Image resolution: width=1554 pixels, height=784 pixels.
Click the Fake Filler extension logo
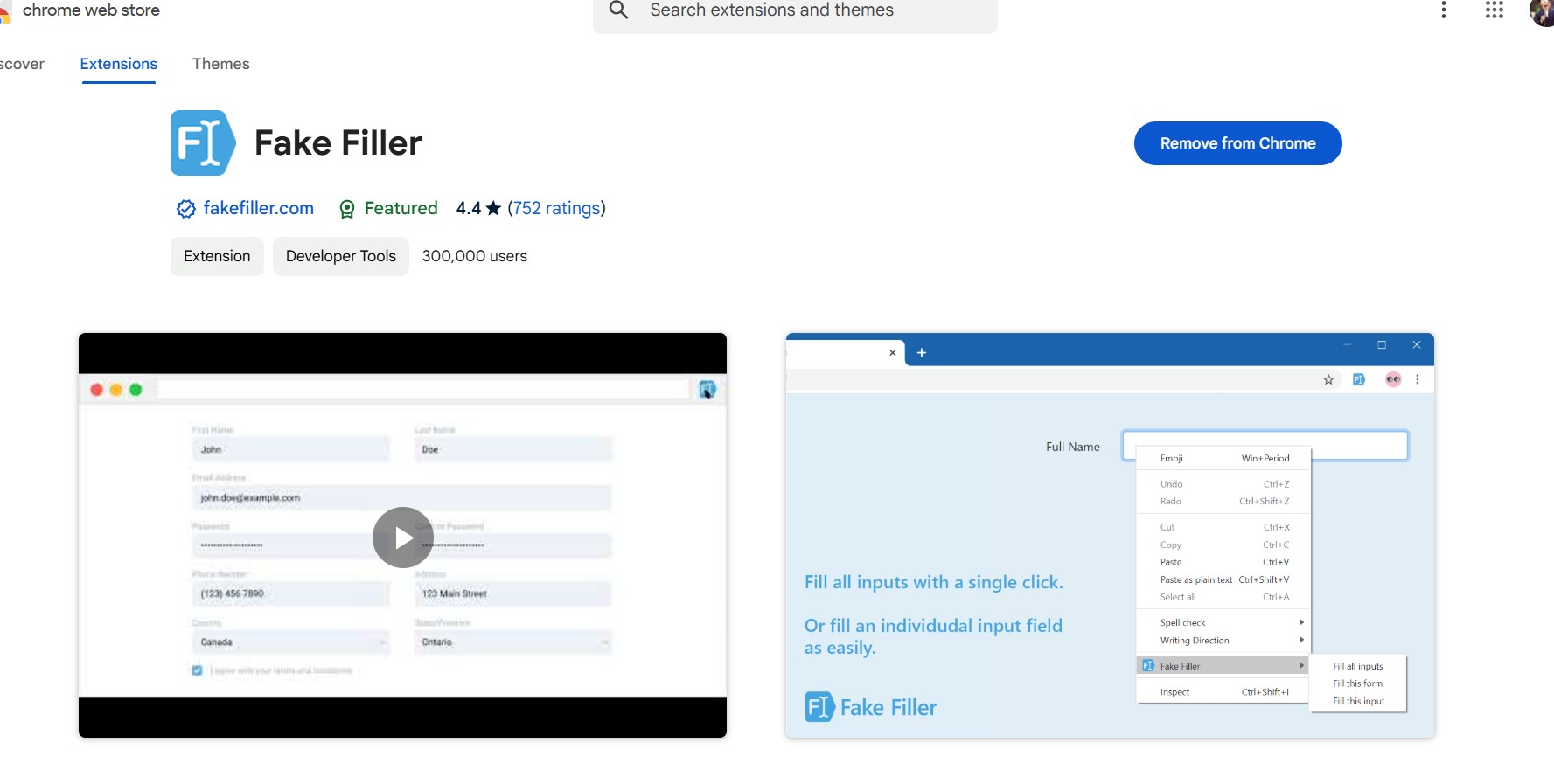(x=203, y=142)
